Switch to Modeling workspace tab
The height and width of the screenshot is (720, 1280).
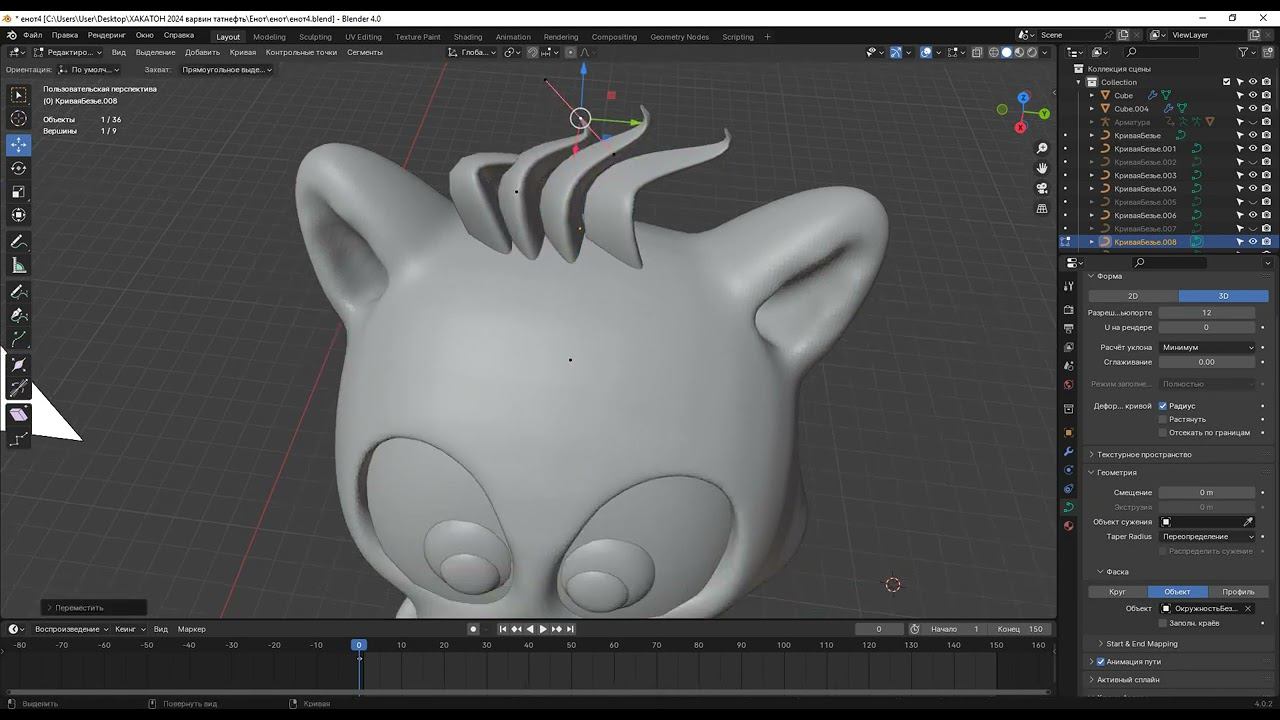click(269, 37)
